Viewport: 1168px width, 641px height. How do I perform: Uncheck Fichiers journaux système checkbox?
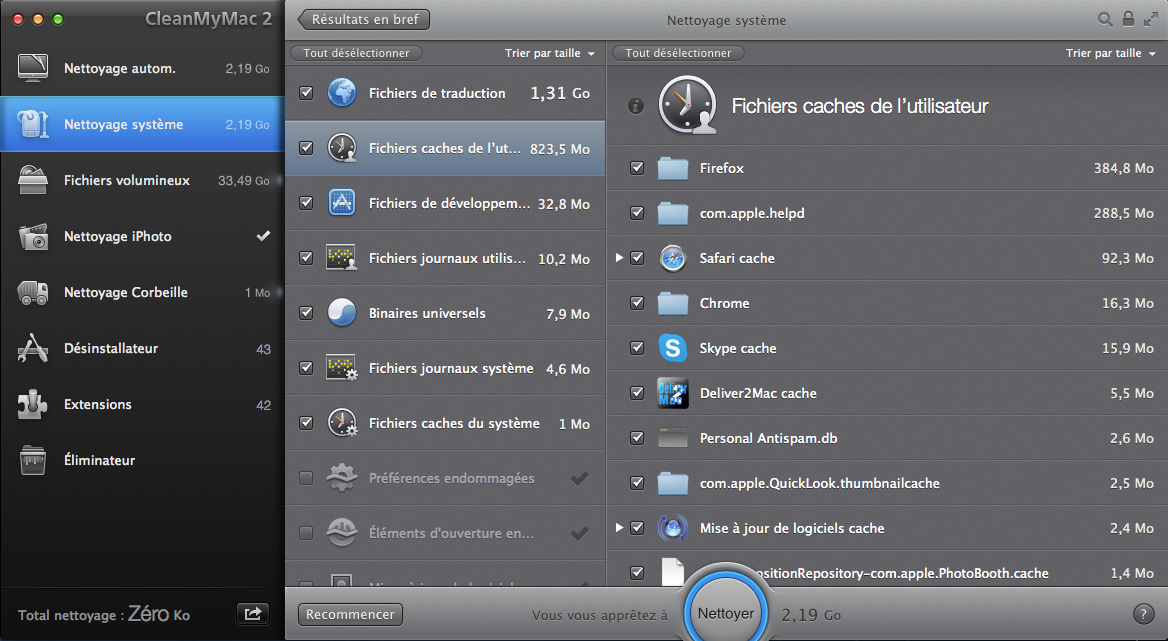click(306, 368)
